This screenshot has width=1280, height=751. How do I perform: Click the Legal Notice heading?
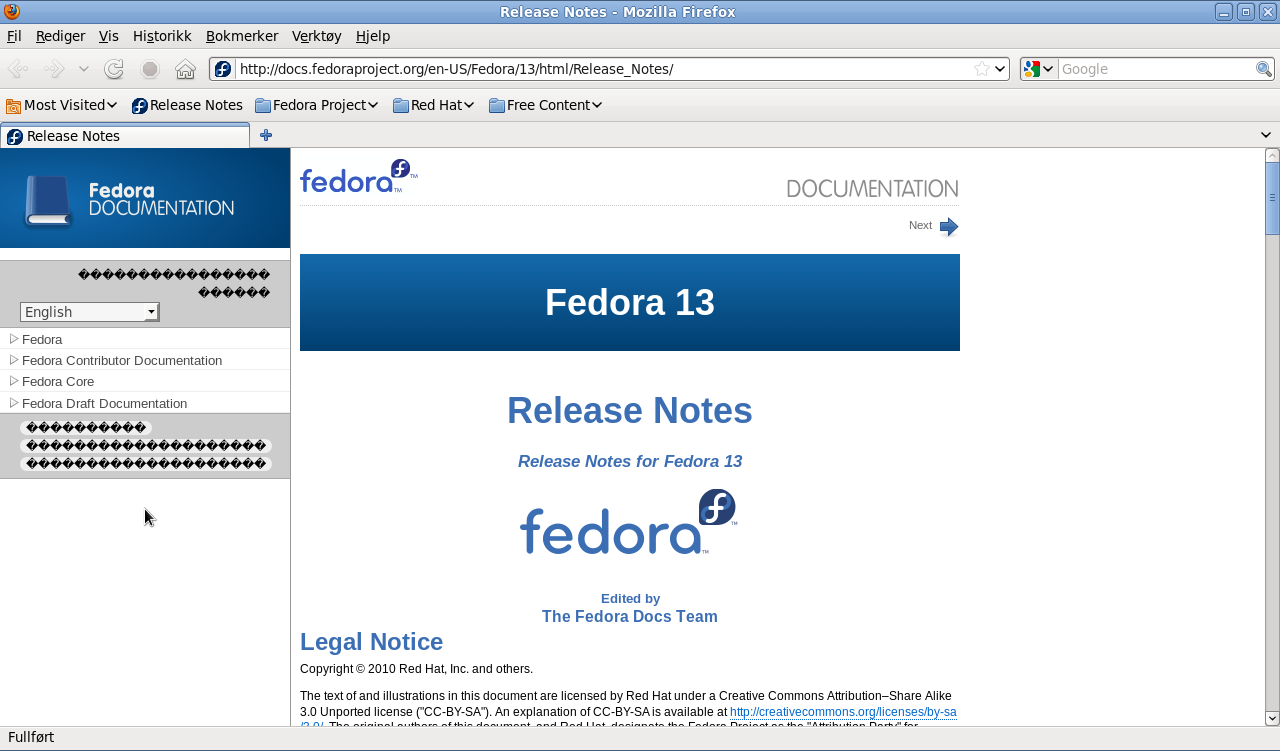[371, 642]
